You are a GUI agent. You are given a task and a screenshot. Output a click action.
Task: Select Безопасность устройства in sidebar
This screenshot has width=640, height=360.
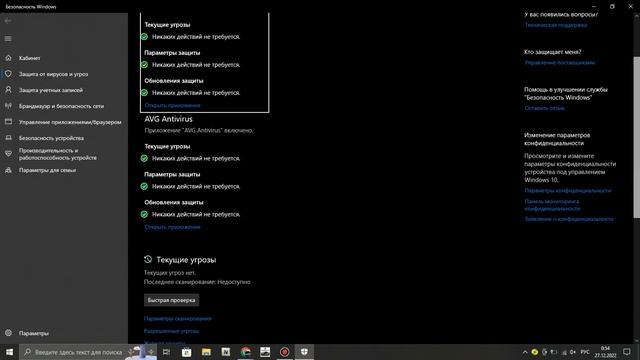point(51,138)
